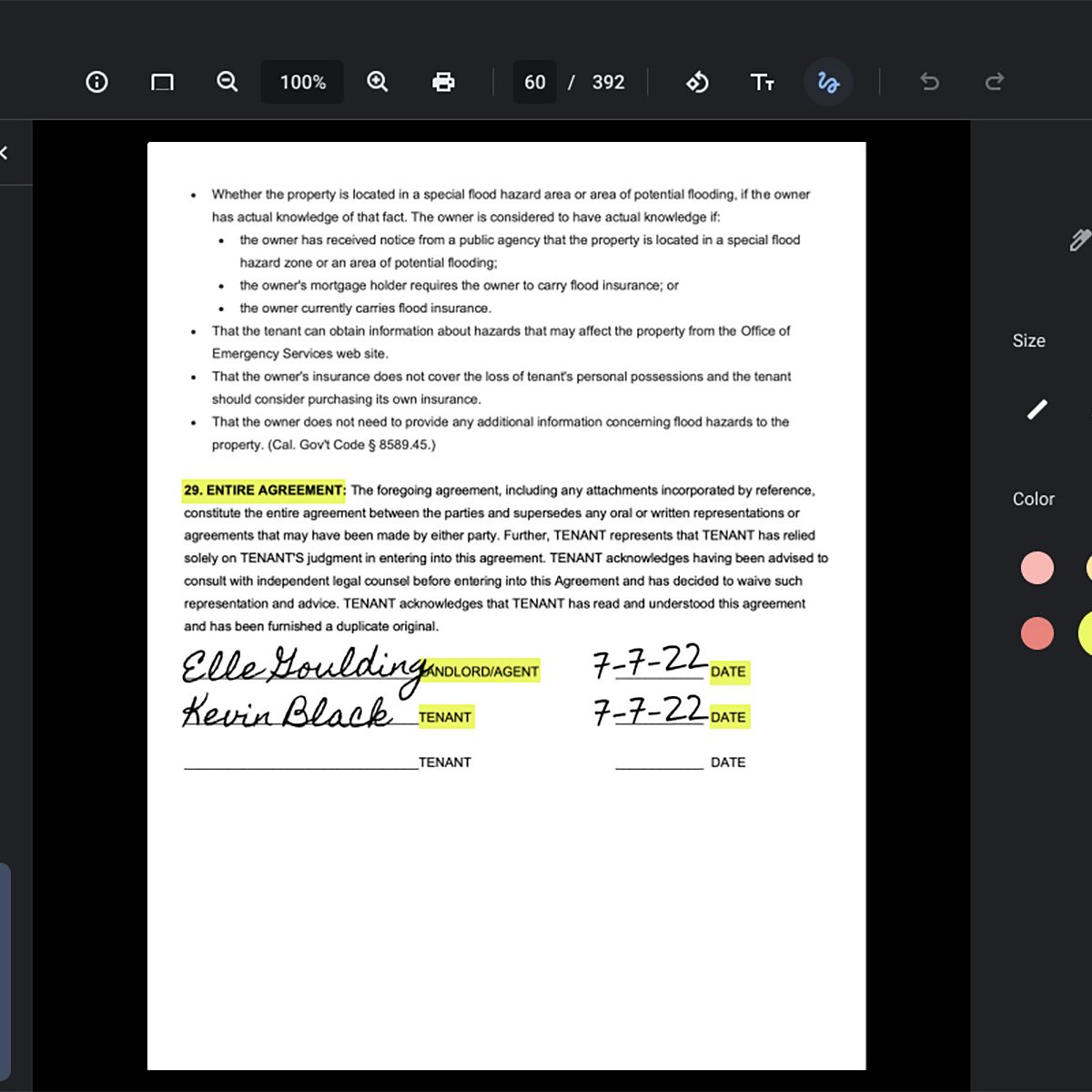1092x1092 pixels.
Task: Toggle the draw annotation tool
Action: point(828,82)
